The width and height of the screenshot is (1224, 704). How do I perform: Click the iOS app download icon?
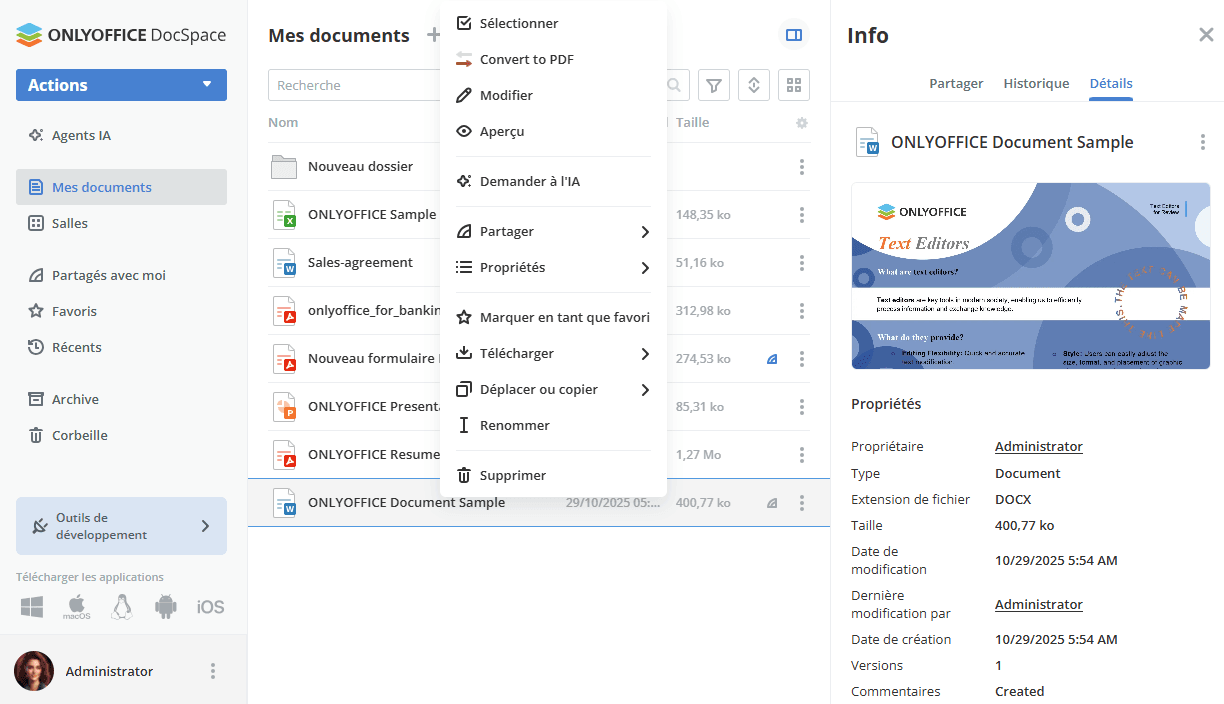coord(210,606)
